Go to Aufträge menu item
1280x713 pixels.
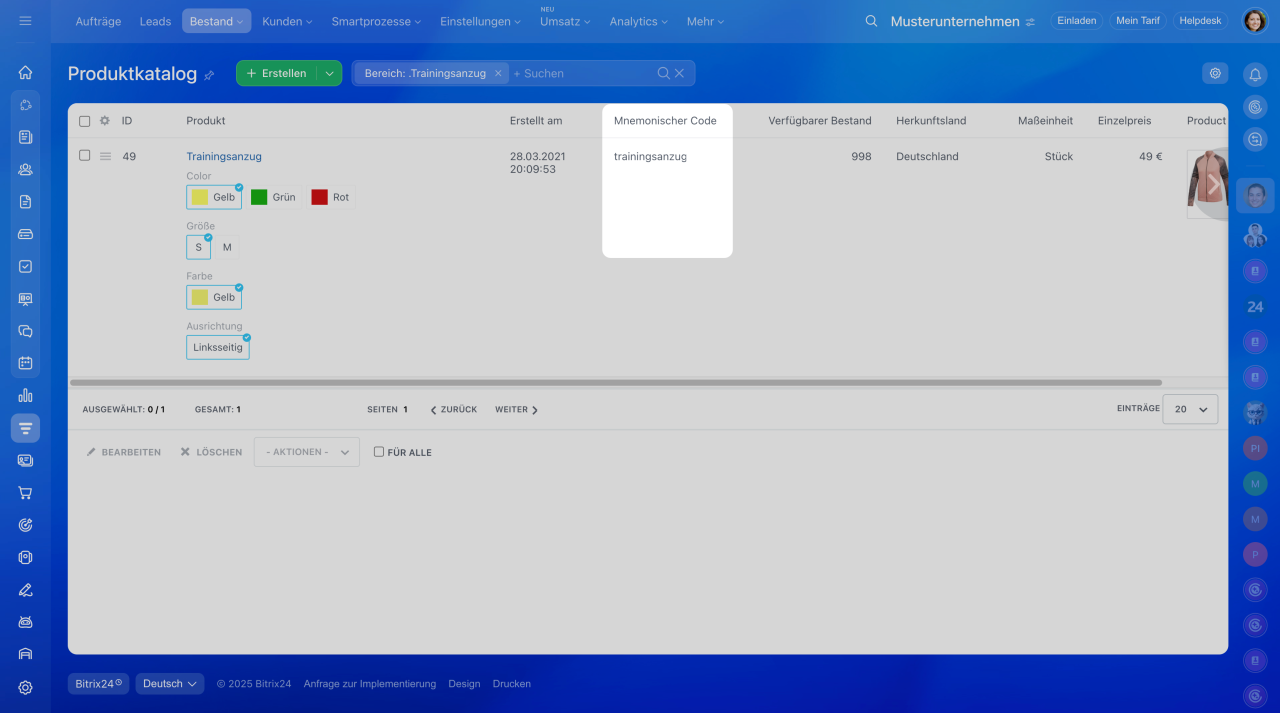tap(99, 21)
